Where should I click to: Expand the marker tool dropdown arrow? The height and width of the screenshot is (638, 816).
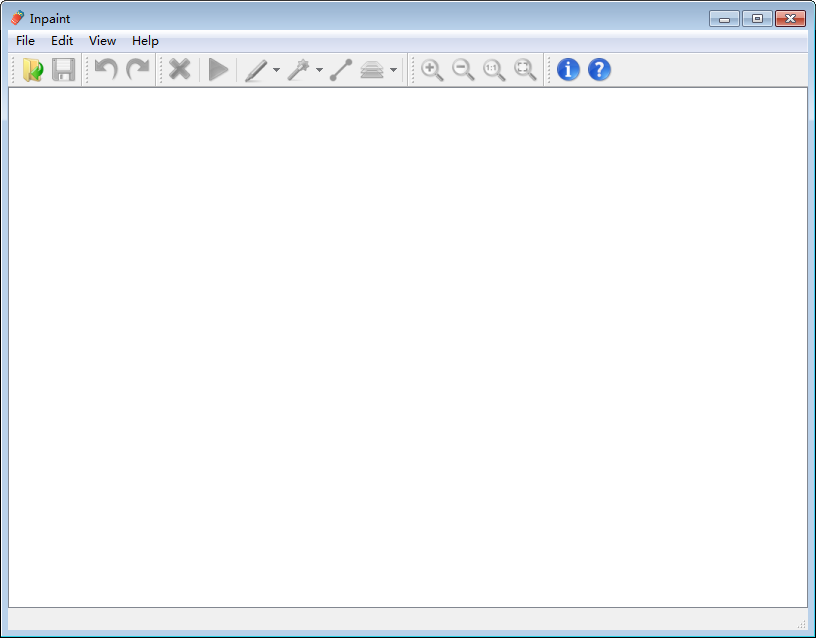click(x=274, y=72)
